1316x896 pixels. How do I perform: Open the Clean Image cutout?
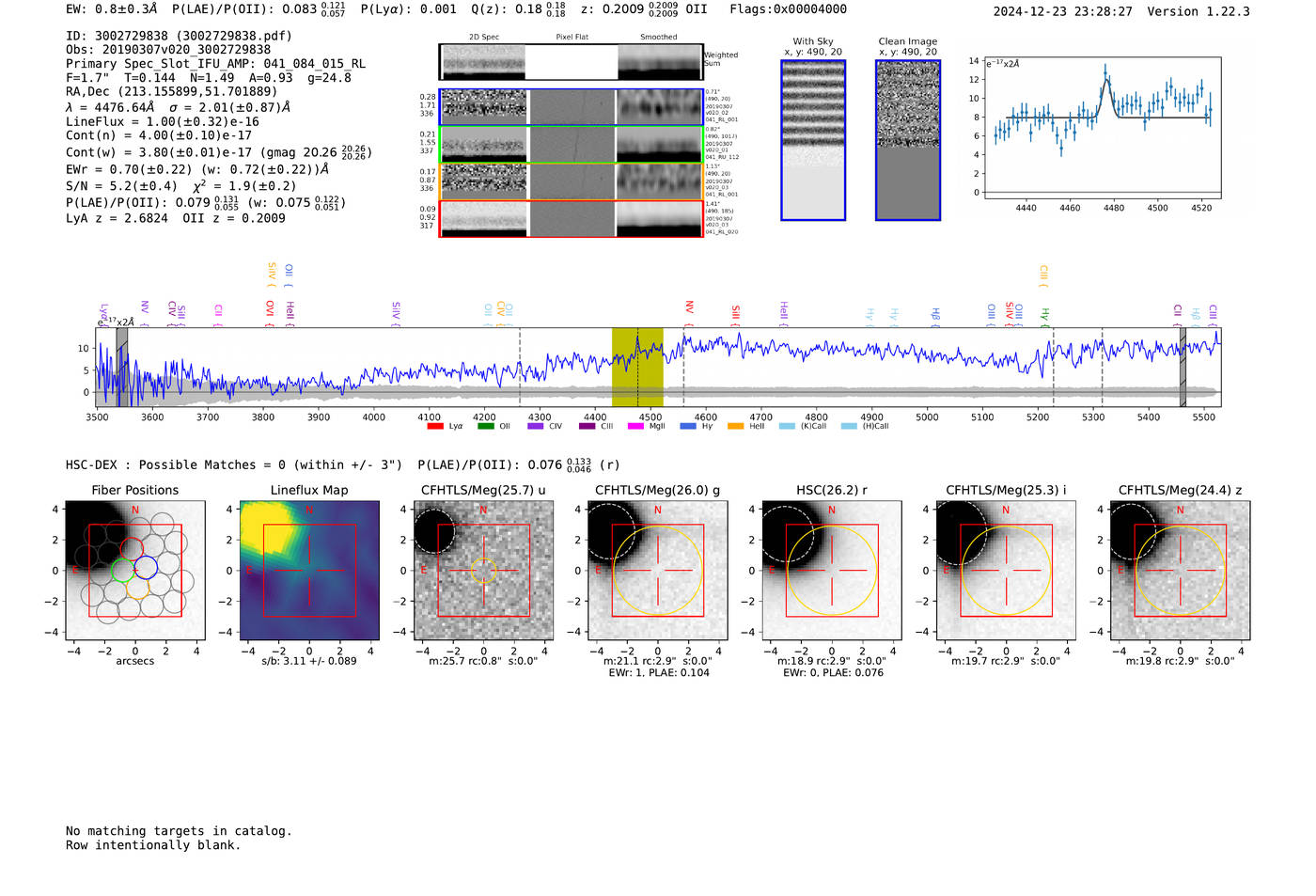tap(908, 140)
